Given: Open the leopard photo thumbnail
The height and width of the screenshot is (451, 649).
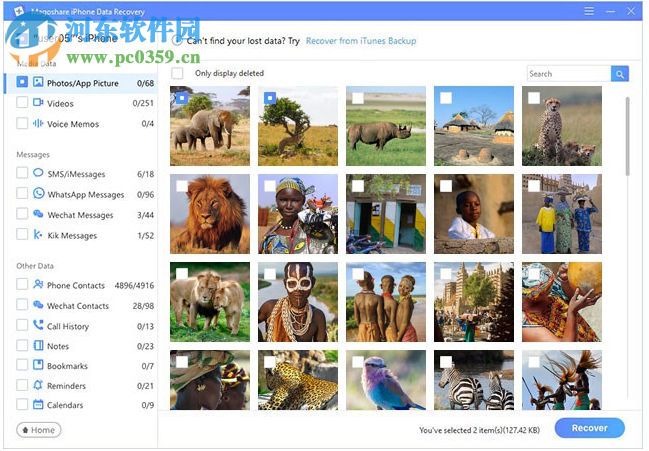Looking at the screenshot, I should coord(298,380).
